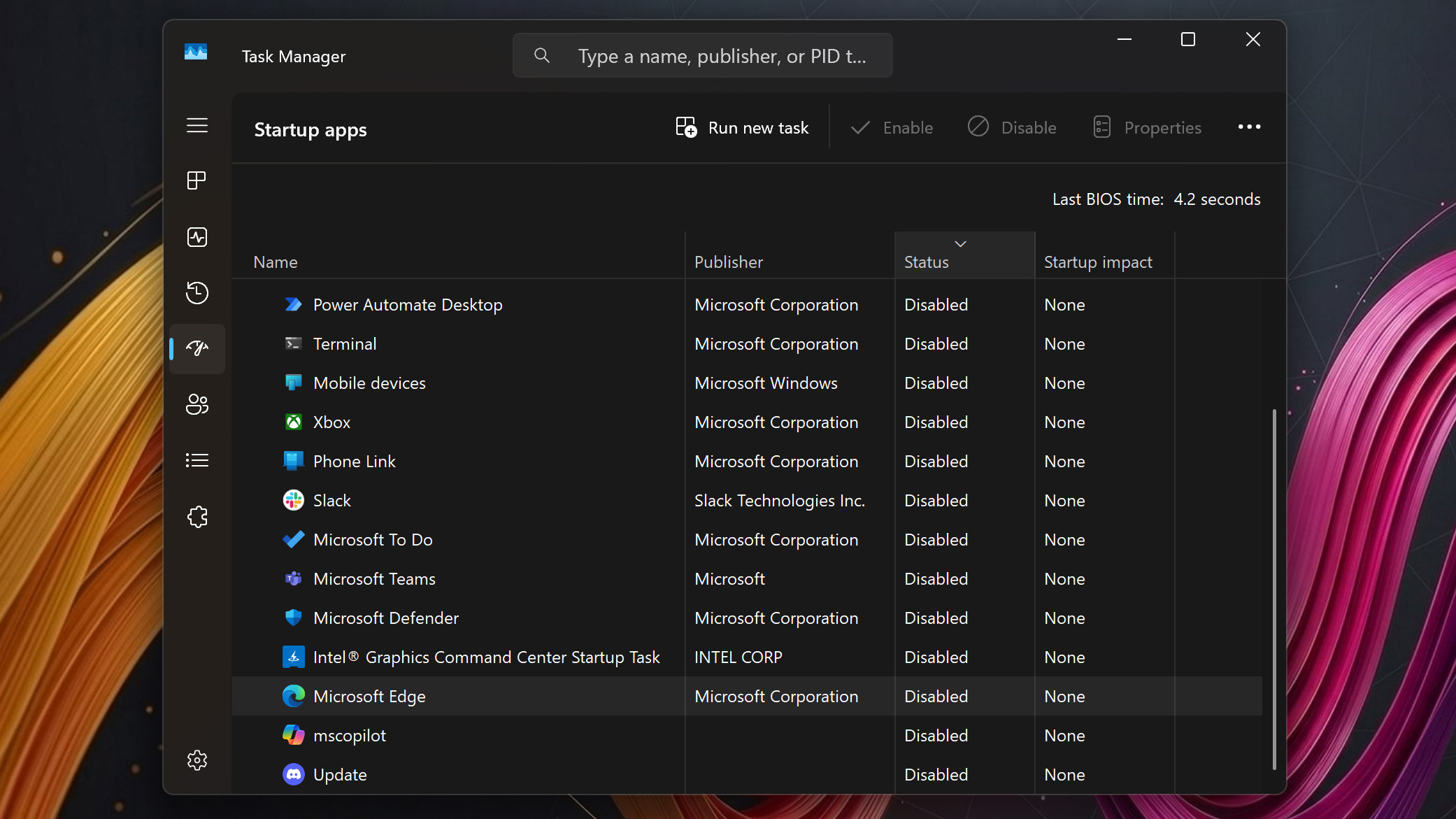Select the mscopilot row name

pyautogui.click(x=350, y=735)
